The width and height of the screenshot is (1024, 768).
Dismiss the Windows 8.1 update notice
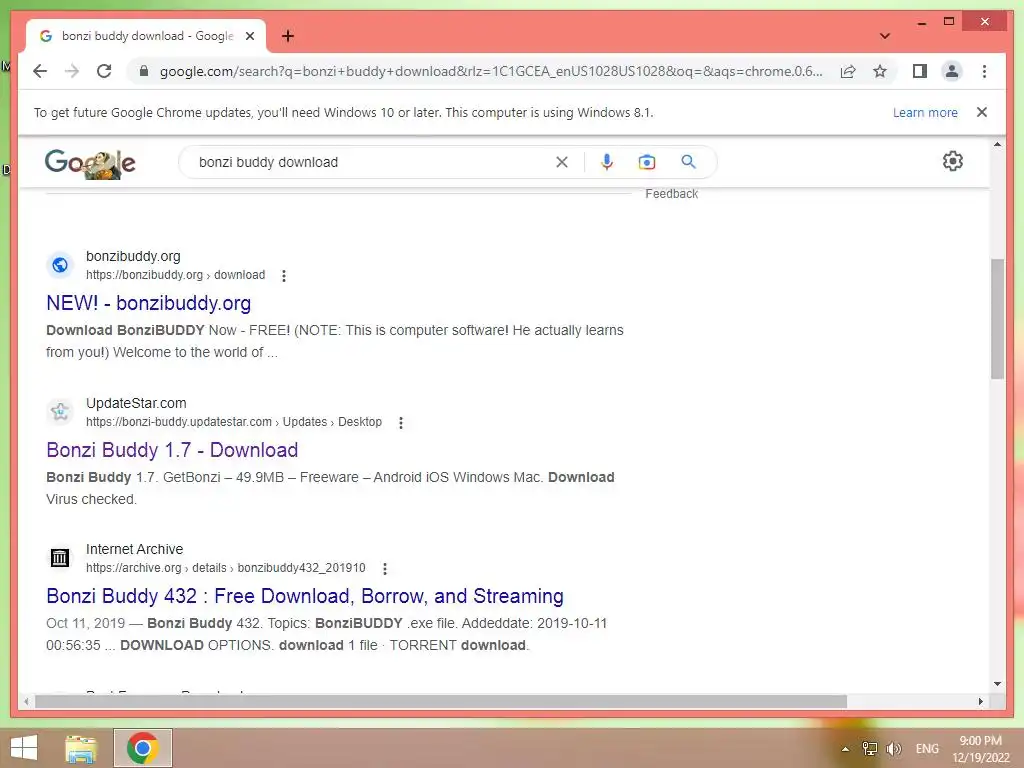(x=982, y=112)
